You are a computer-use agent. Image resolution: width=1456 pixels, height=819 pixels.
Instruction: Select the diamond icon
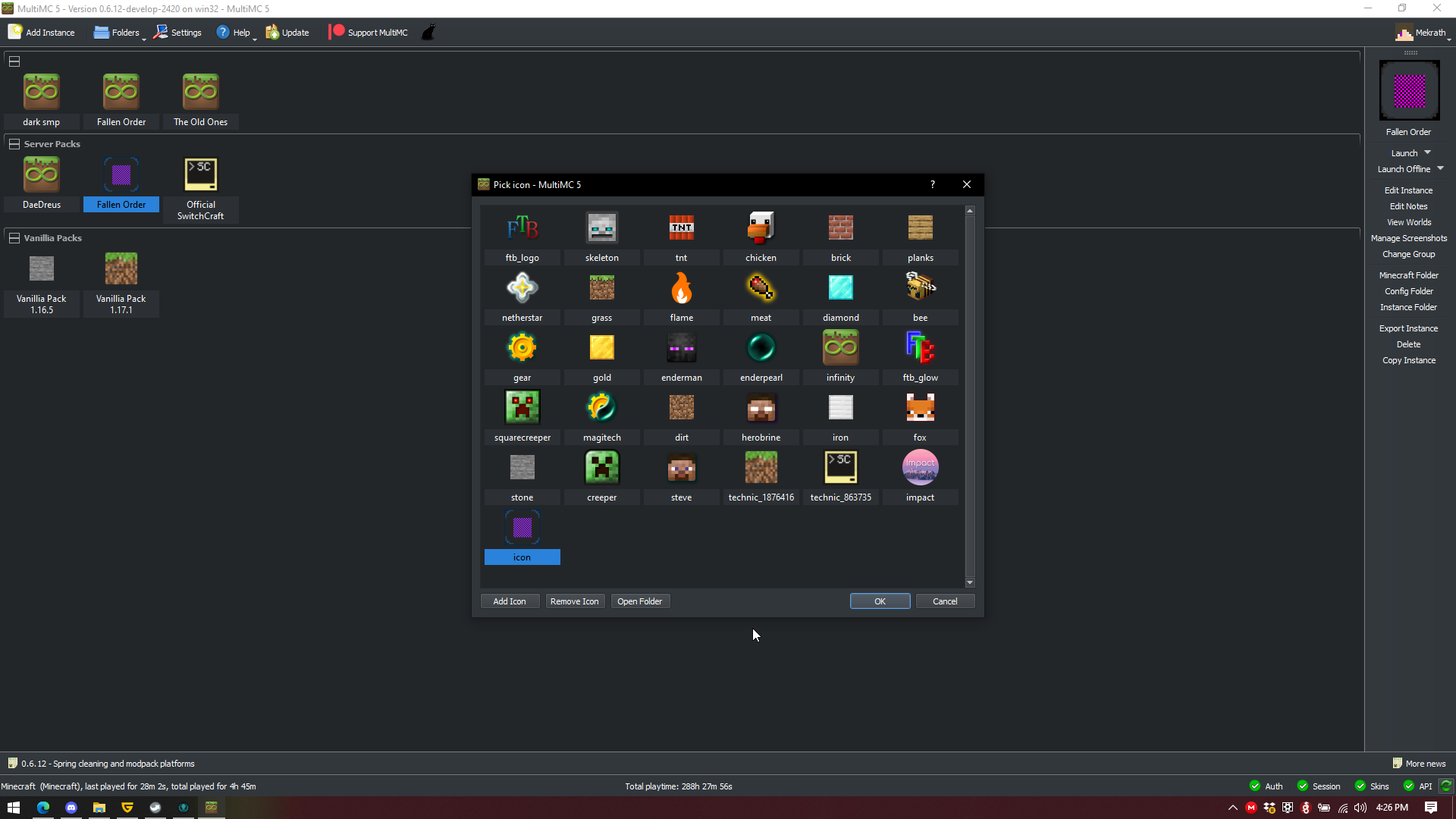click(x=840, y=287)
